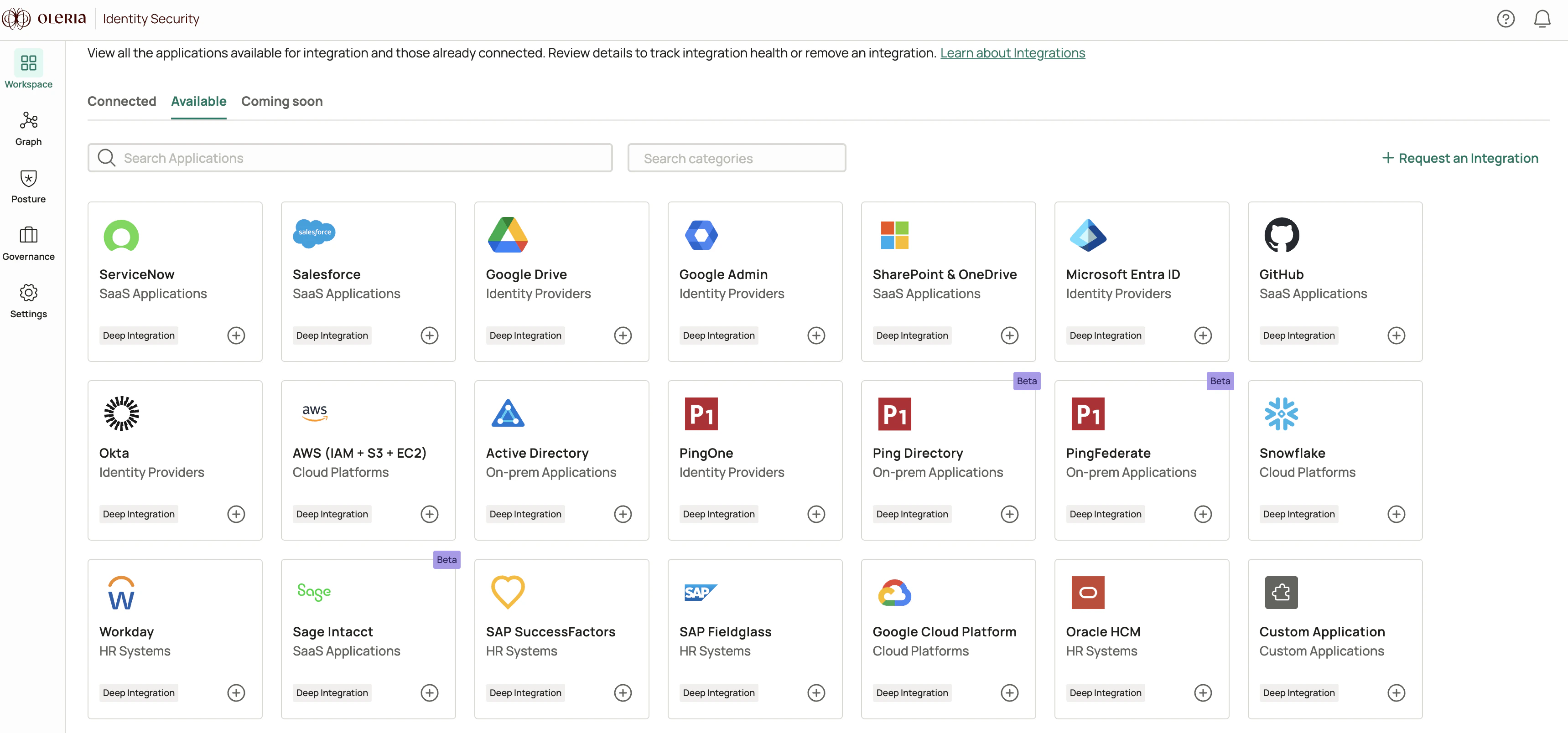The height and width of the screenshot is (733, 1568).
Task: Add the Okta integration plus icon
Action: click(236, 514)
